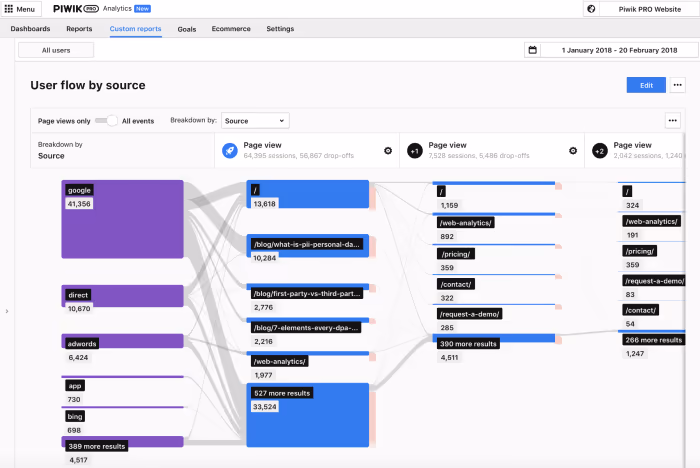Open the All users segment selector
Image resolution: width=700 pixels, height=468 pixels.
click(56, 50)
